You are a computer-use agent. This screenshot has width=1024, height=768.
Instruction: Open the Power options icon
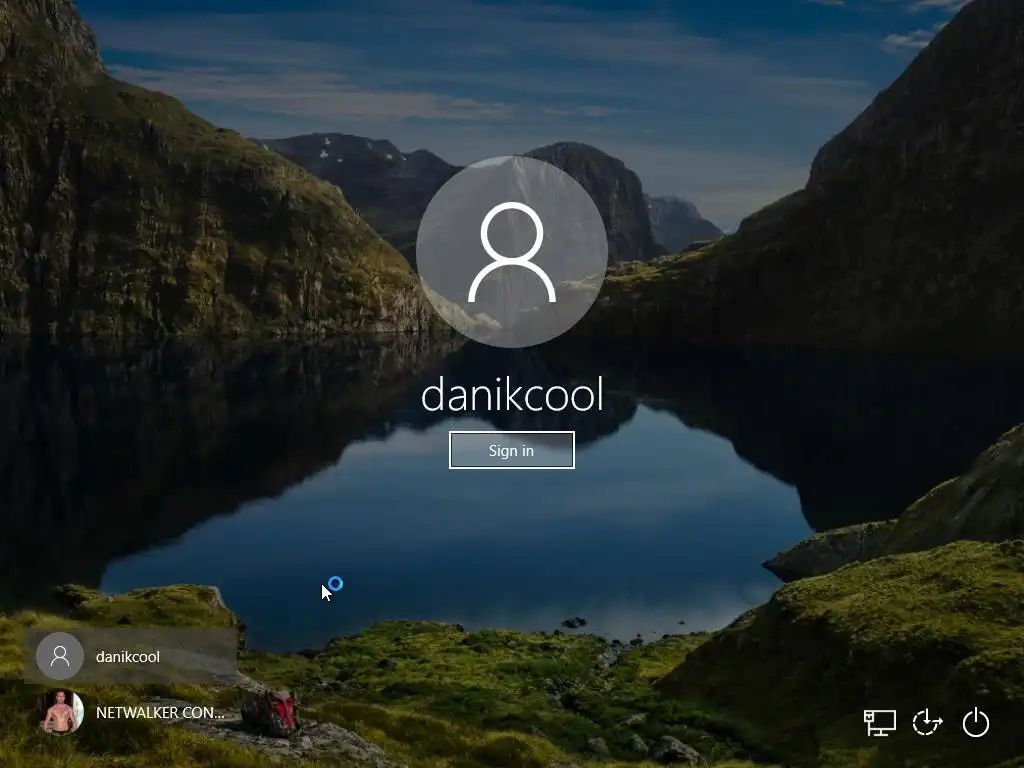pos(976,723)
